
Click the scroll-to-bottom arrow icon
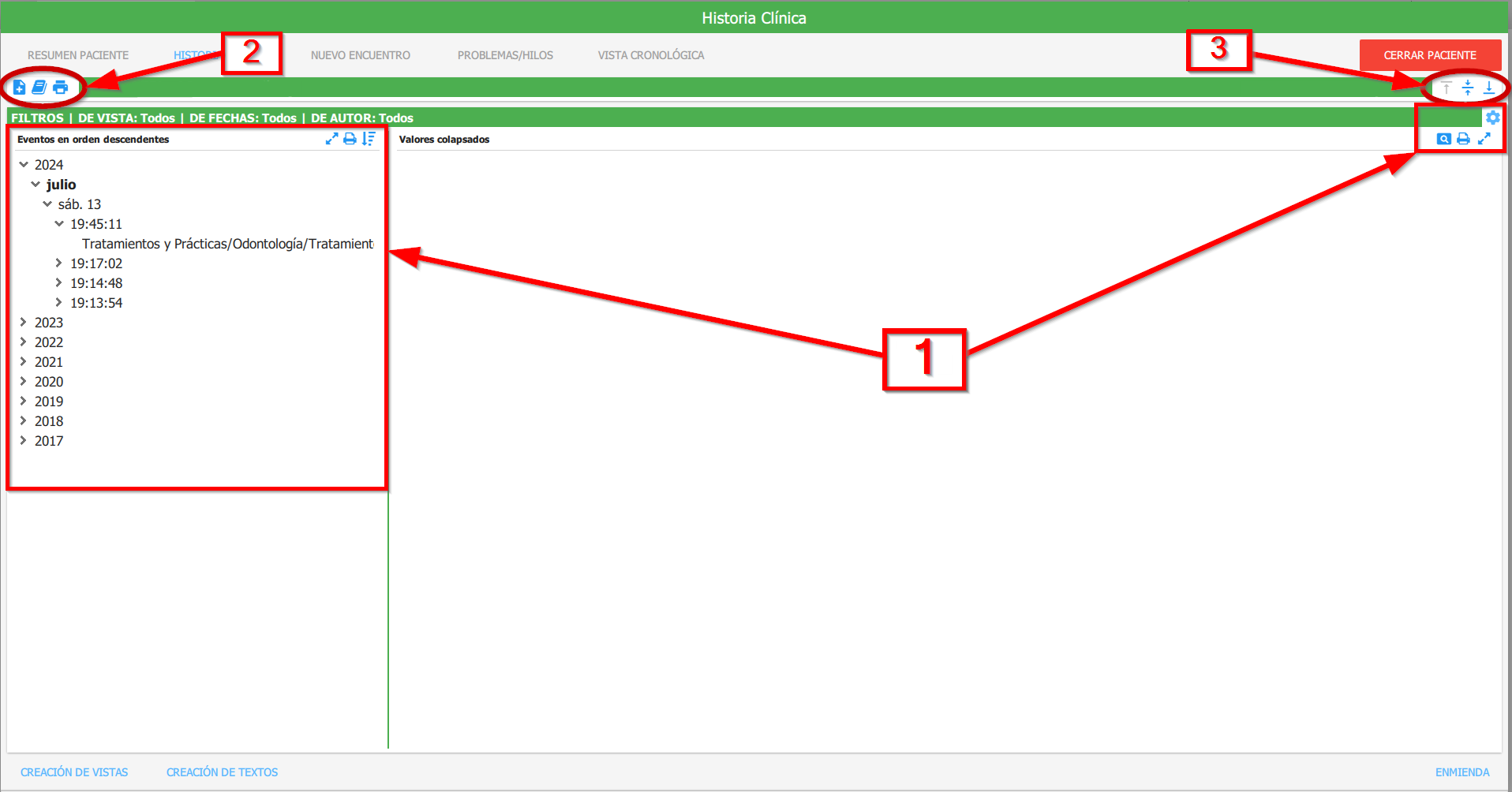coord(1488,88)
